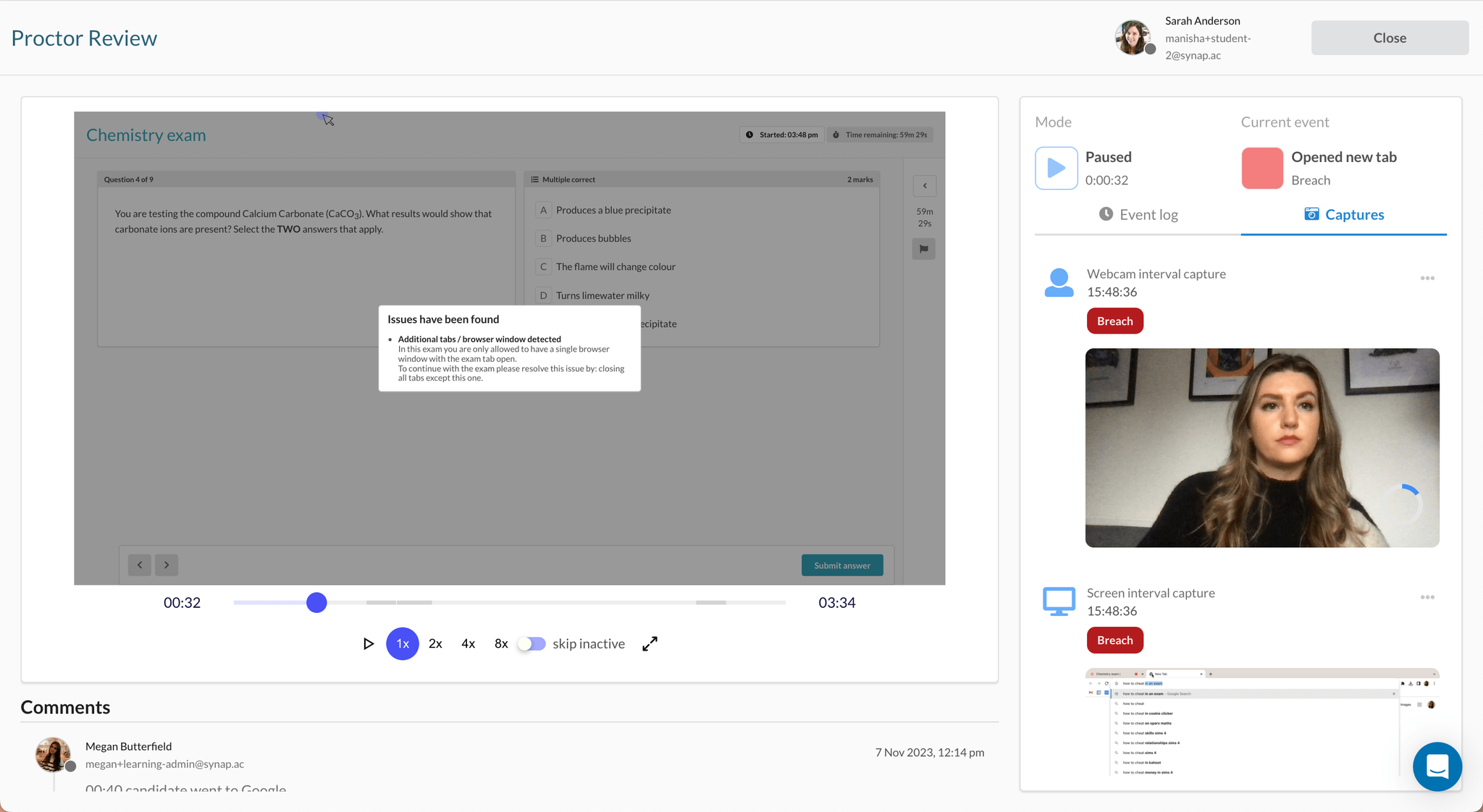Click the blue playback timeline handle

[316, 602]
